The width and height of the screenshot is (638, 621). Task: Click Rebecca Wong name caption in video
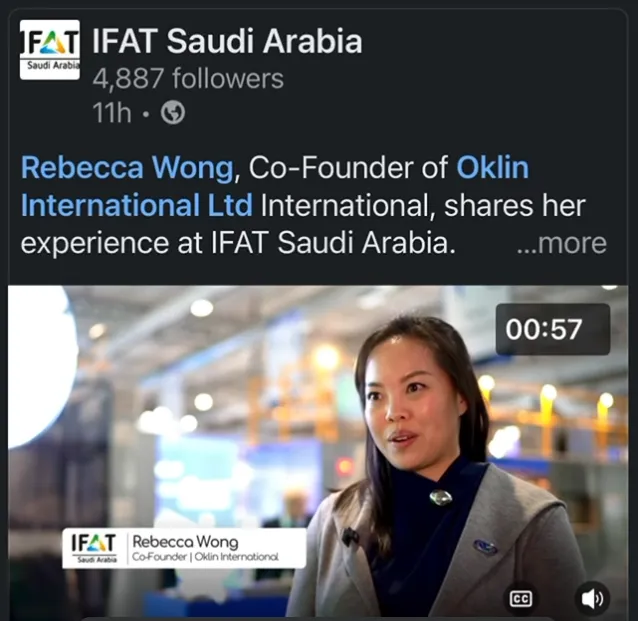coord(185,542)
